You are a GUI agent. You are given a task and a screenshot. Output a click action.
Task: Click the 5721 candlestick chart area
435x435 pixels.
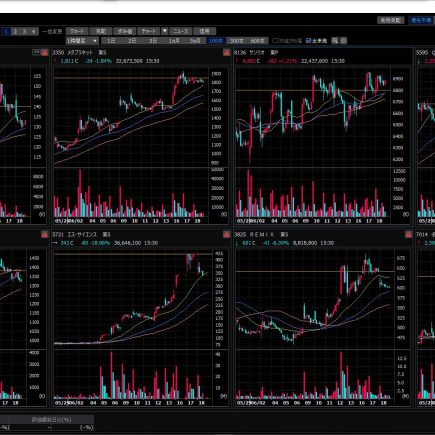point(132,300)
